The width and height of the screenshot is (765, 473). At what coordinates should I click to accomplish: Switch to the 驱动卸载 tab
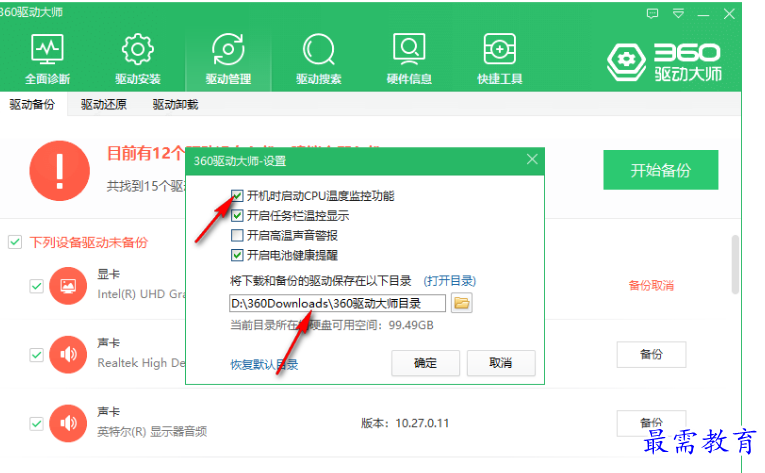[x=175, y=104]
